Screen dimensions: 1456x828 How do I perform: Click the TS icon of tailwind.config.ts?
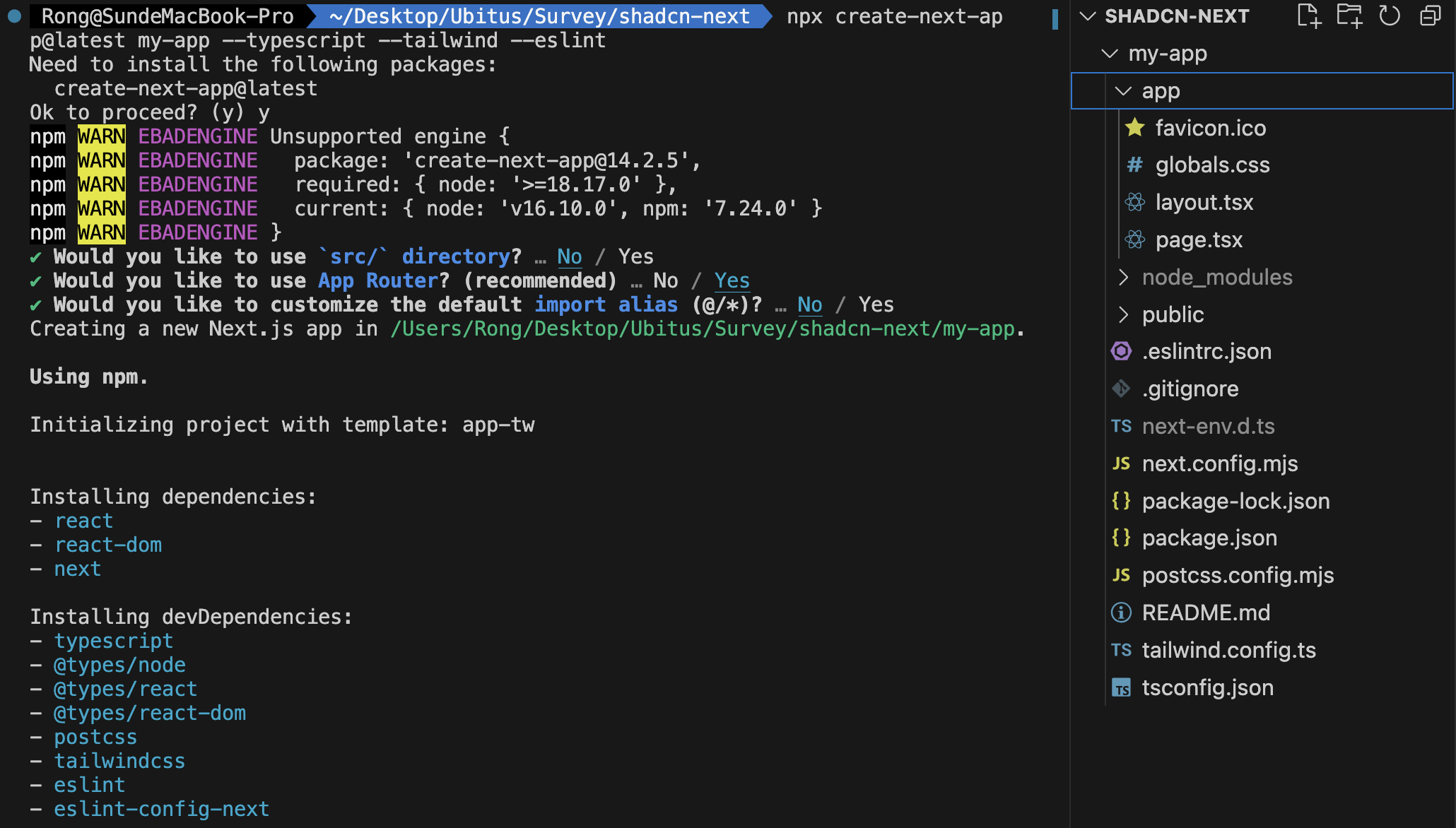1122,650
